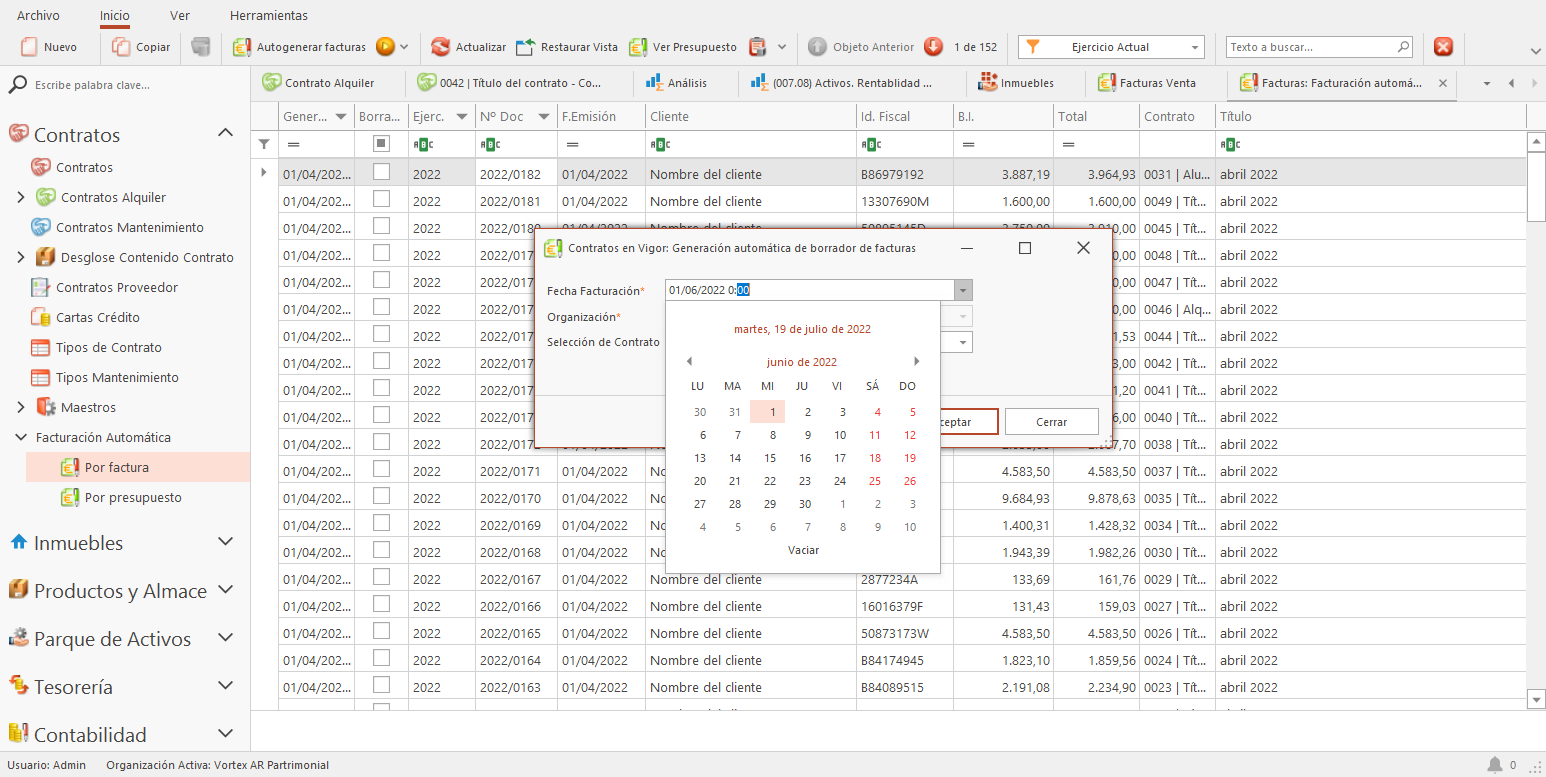Close the Facturación automática tab
Viewport: 1546px width, 777px height.
[1443, 83]
